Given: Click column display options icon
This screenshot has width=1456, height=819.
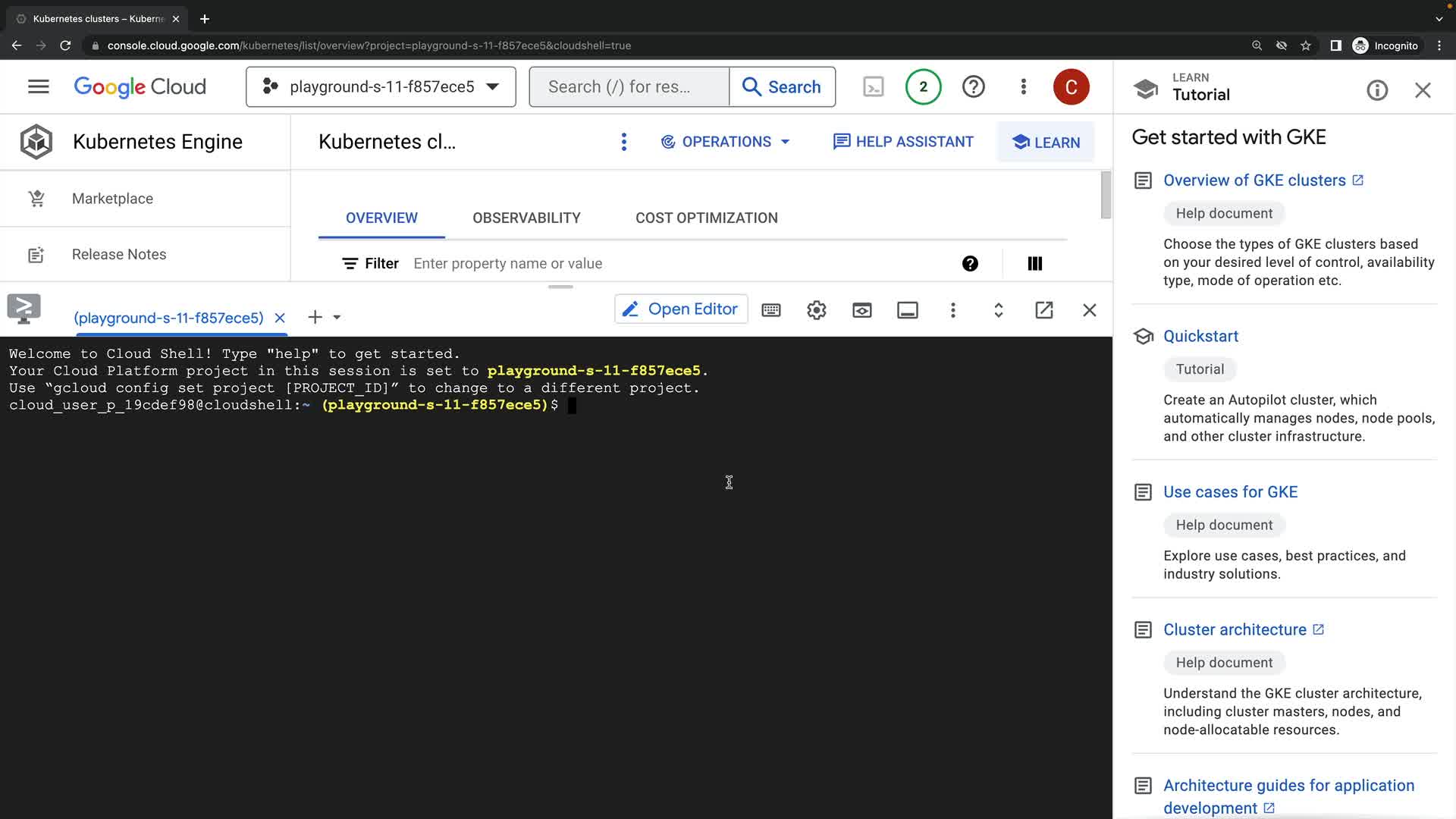Looking at the screenshot, I should pyautogui.click(x=1034, y=263).
